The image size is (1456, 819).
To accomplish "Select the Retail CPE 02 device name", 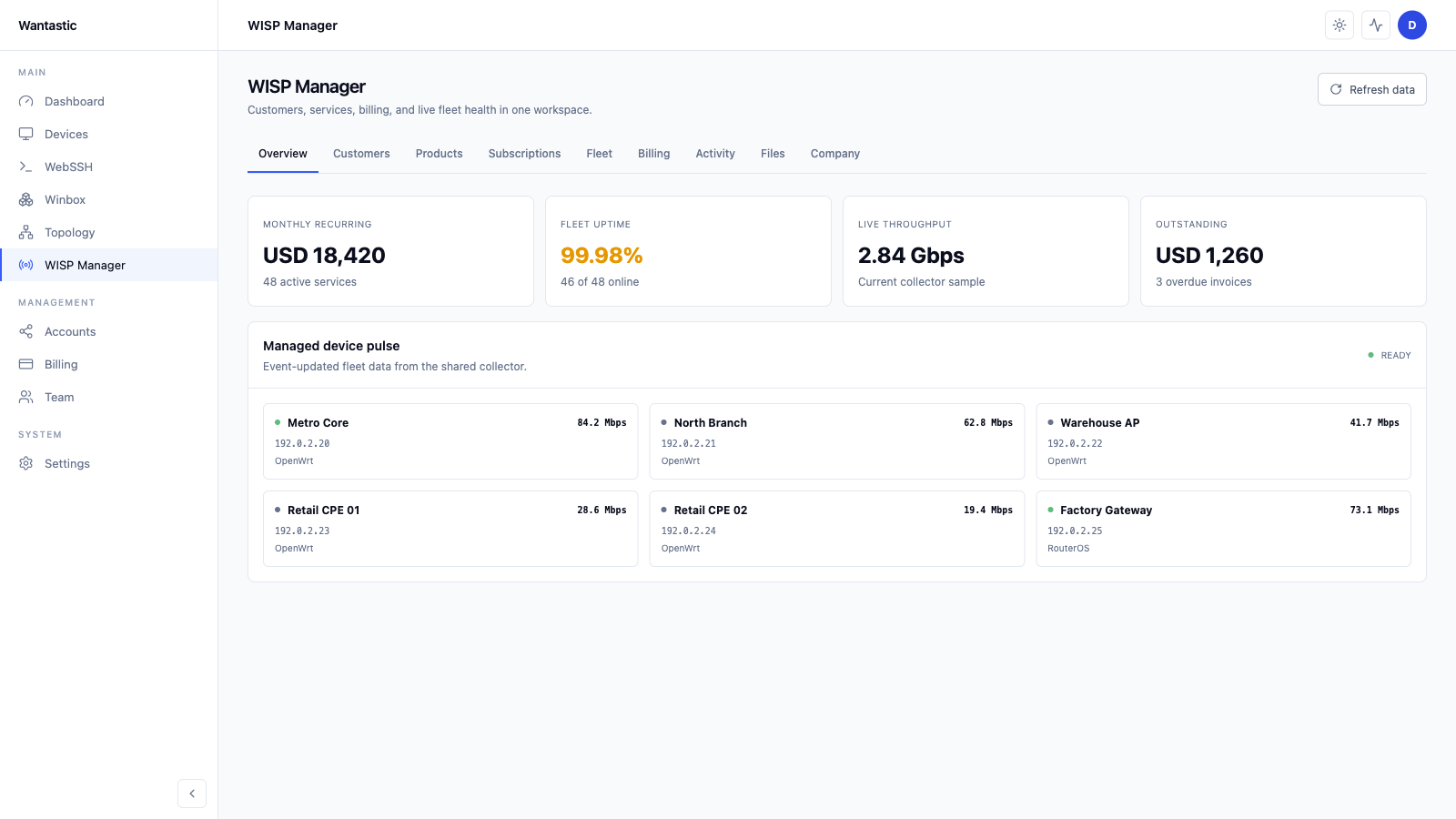I will [x=711, y=511].
